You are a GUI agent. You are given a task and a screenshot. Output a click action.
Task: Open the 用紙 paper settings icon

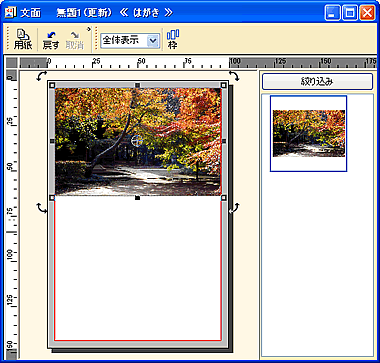click(x=23, y=40)
